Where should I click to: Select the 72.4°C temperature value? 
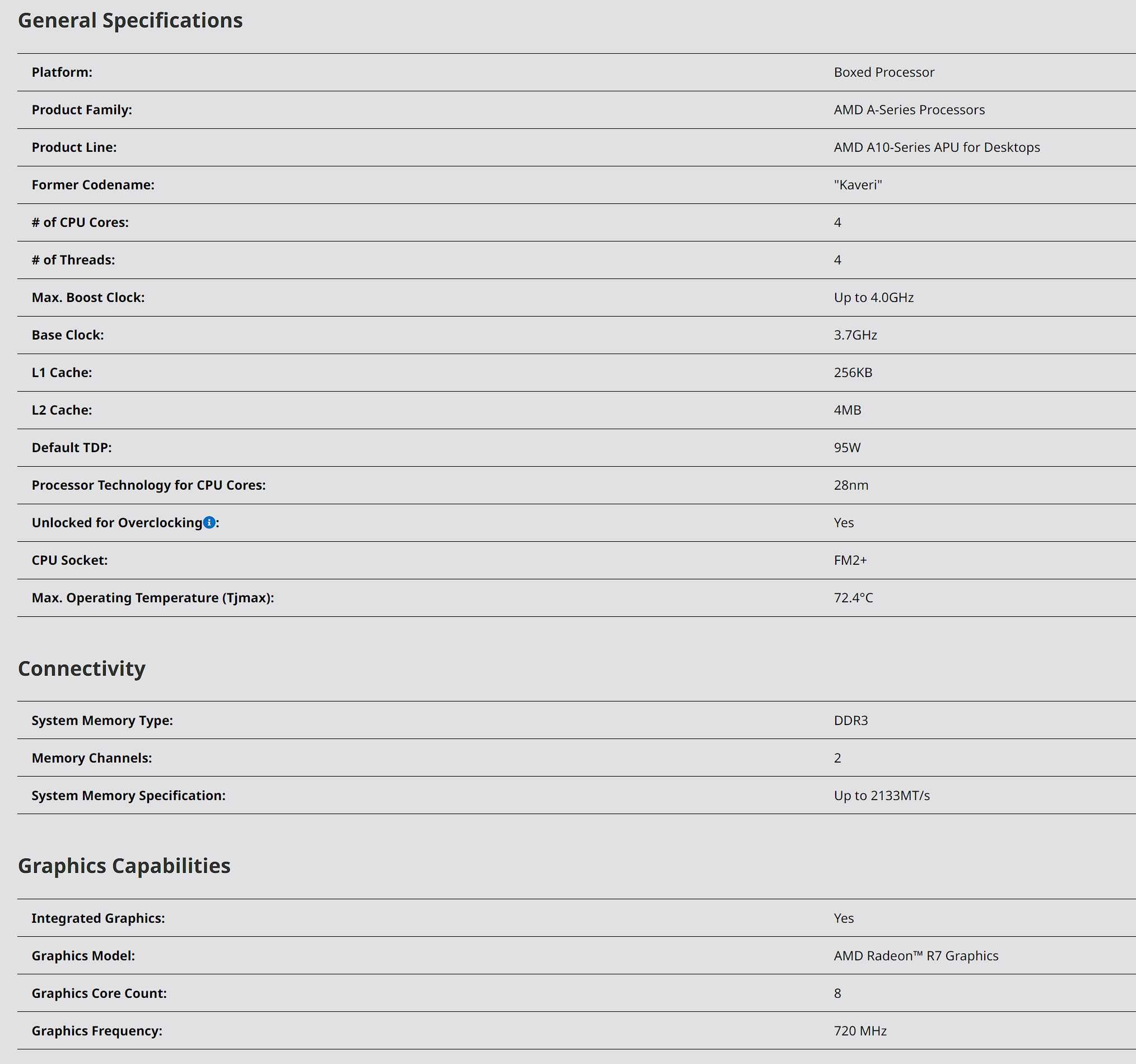(853, 598)
